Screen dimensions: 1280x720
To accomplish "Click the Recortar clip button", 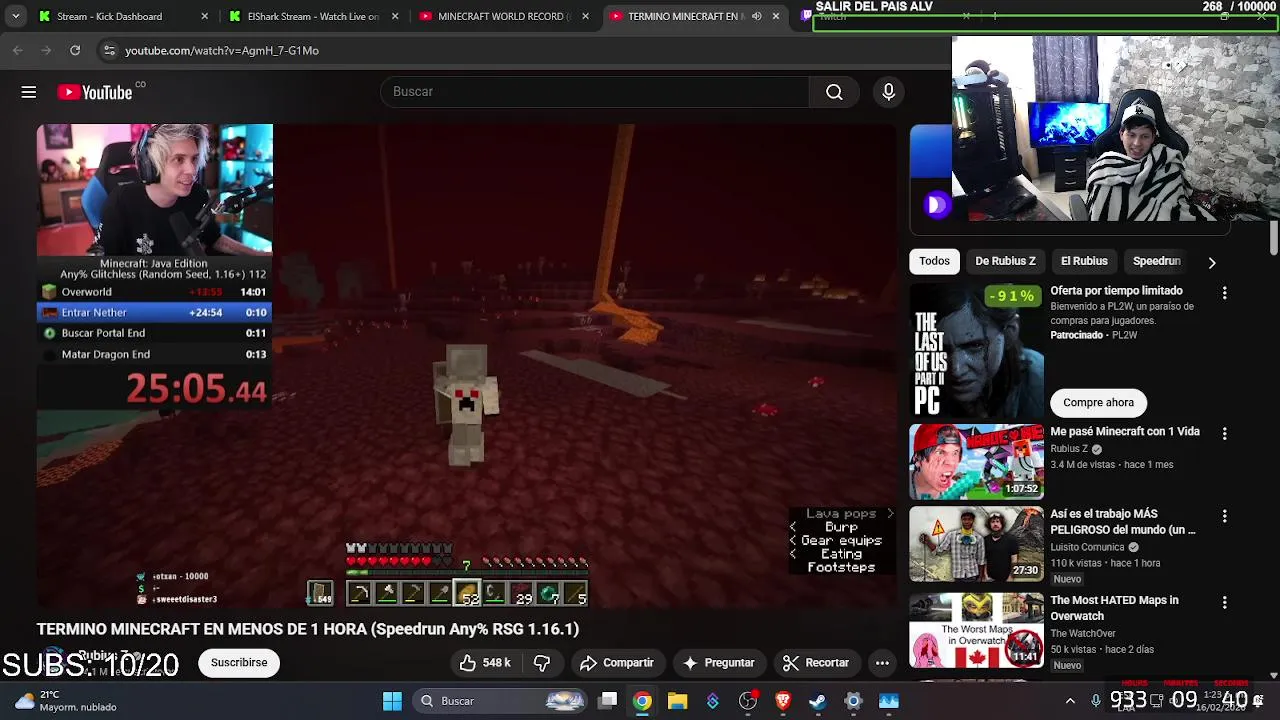I will (816, 662).
